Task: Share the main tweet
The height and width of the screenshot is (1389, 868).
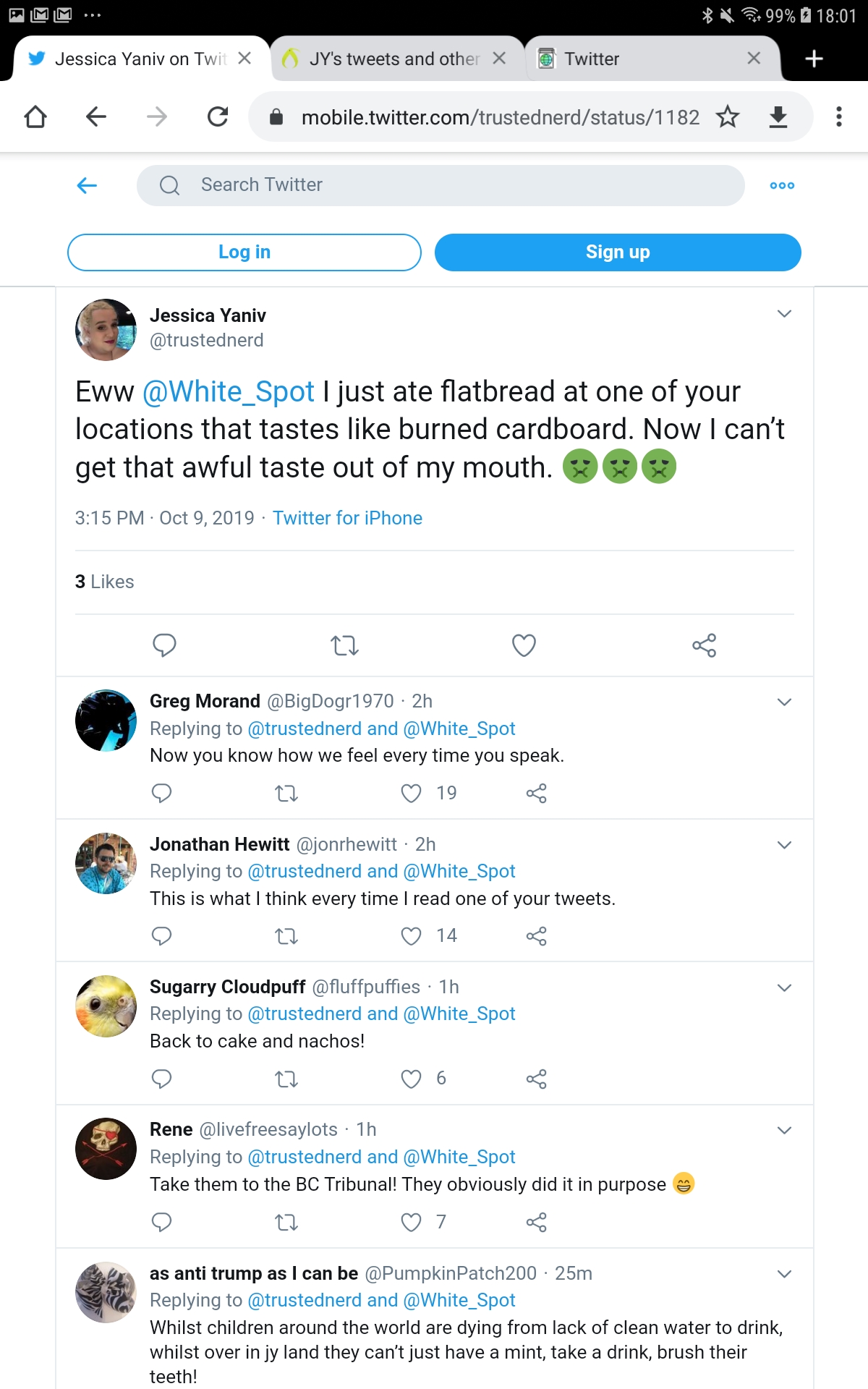Action: 704,645
